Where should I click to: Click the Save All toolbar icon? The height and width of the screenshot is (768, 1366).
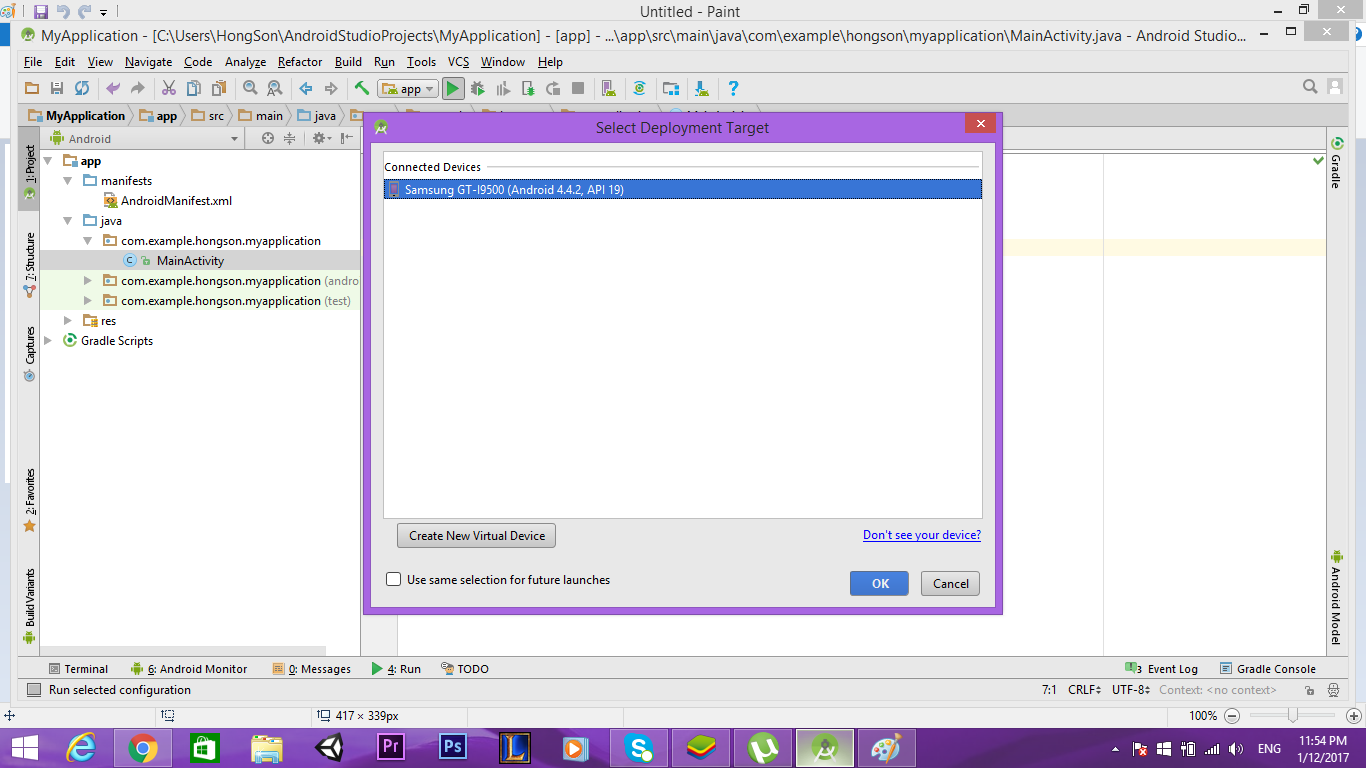(57, 89)
